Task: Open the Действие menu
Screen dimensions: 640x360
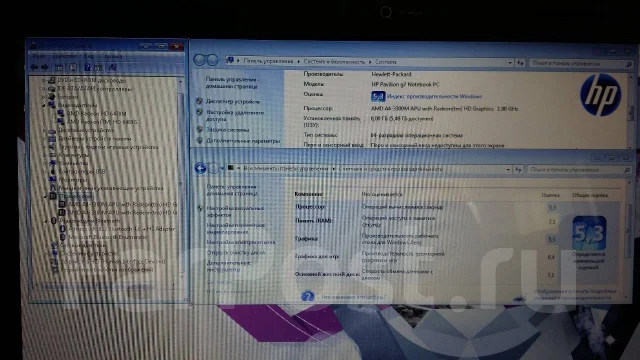Action: 65,56
